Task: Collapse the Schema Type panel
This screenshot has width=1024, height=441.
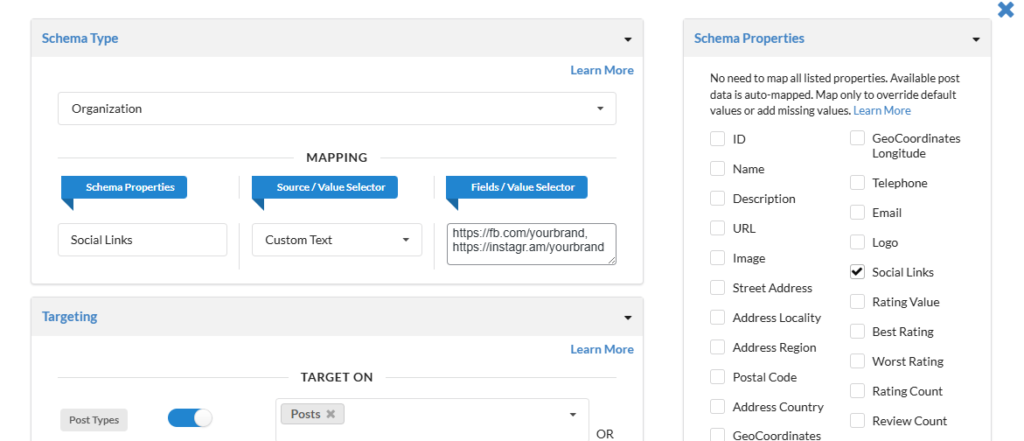Action: click(x=627, y=39)
